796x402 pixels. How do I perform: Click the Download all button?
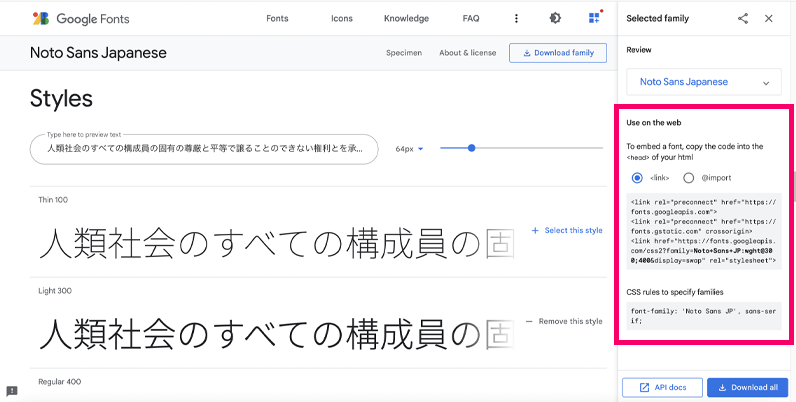pos(746,387)
